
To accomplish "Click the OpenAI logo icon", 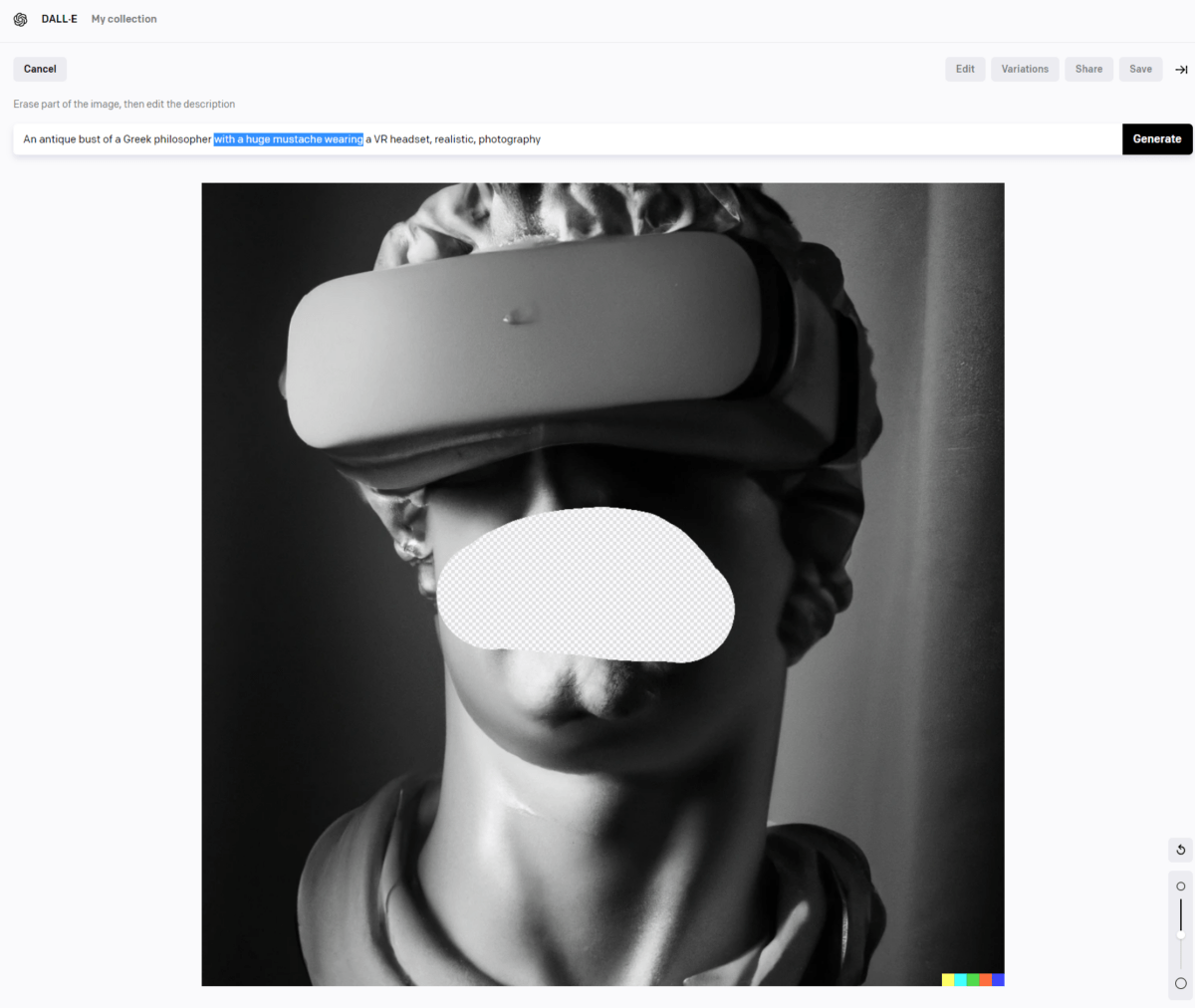I will tap(20, 19).
